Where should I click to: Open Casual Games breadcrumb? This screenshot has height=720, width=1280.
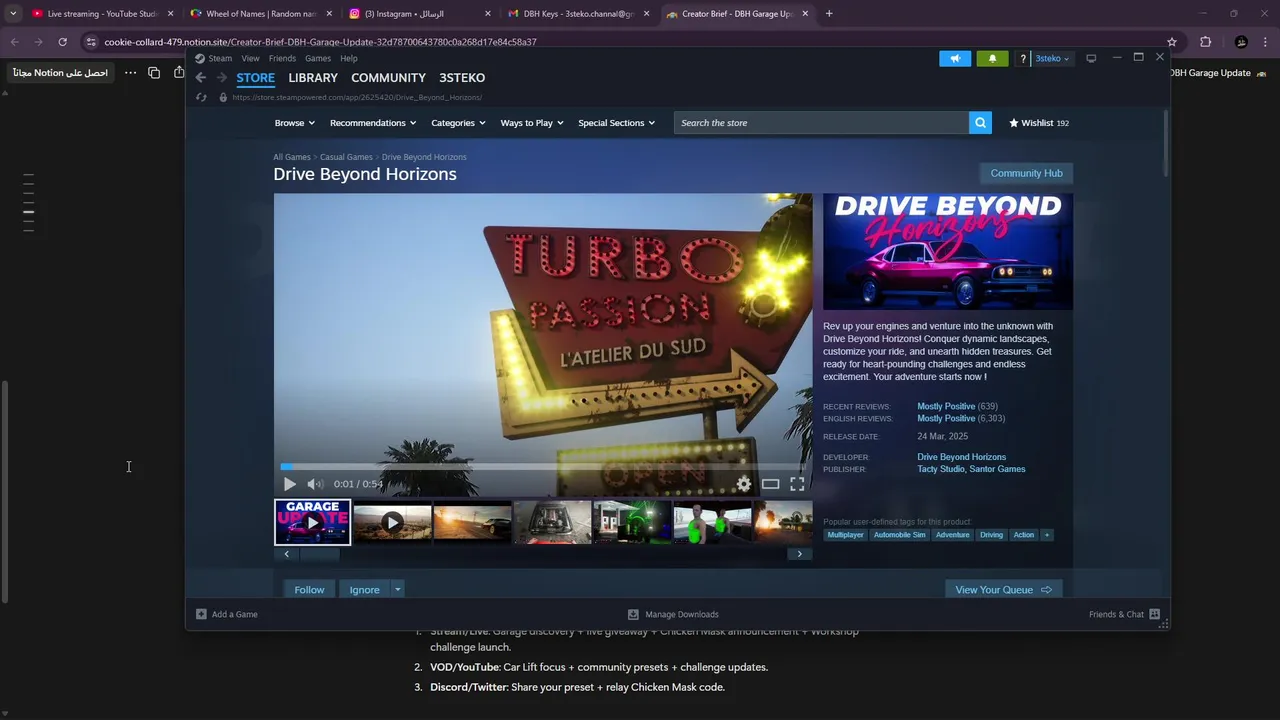point(346,157)
